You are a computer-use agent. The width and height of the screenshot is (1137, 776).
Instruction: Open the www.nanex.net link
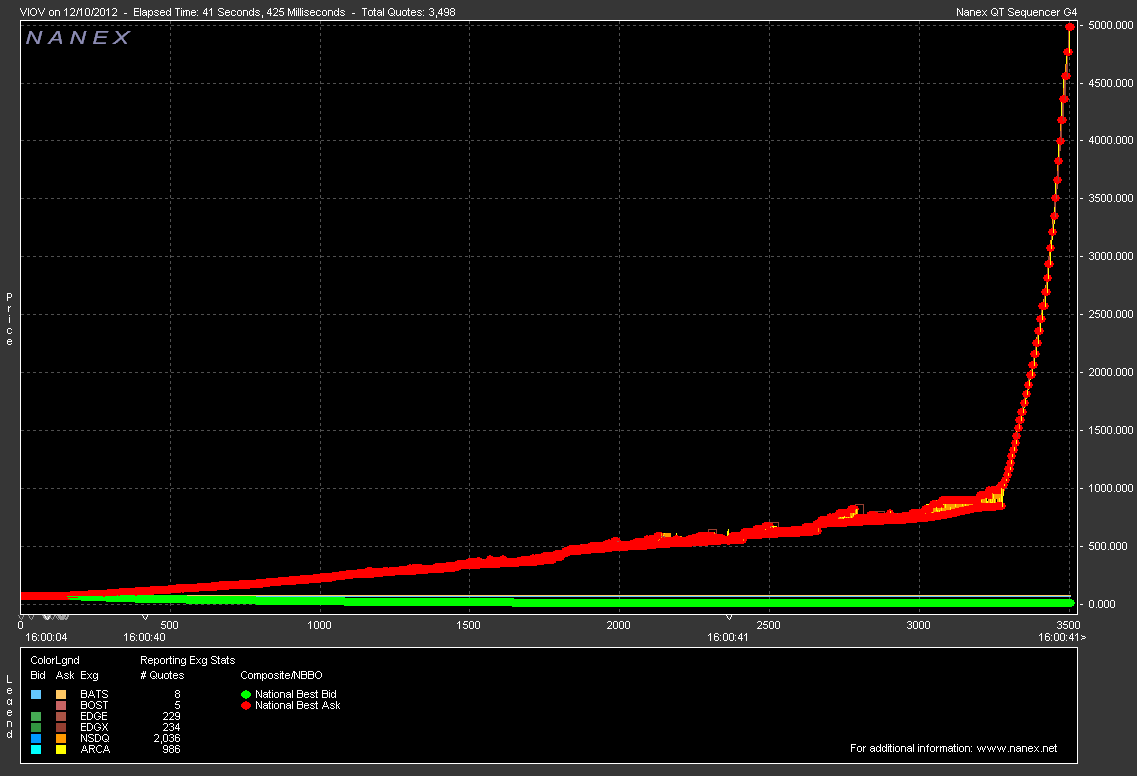[1017, 748]
